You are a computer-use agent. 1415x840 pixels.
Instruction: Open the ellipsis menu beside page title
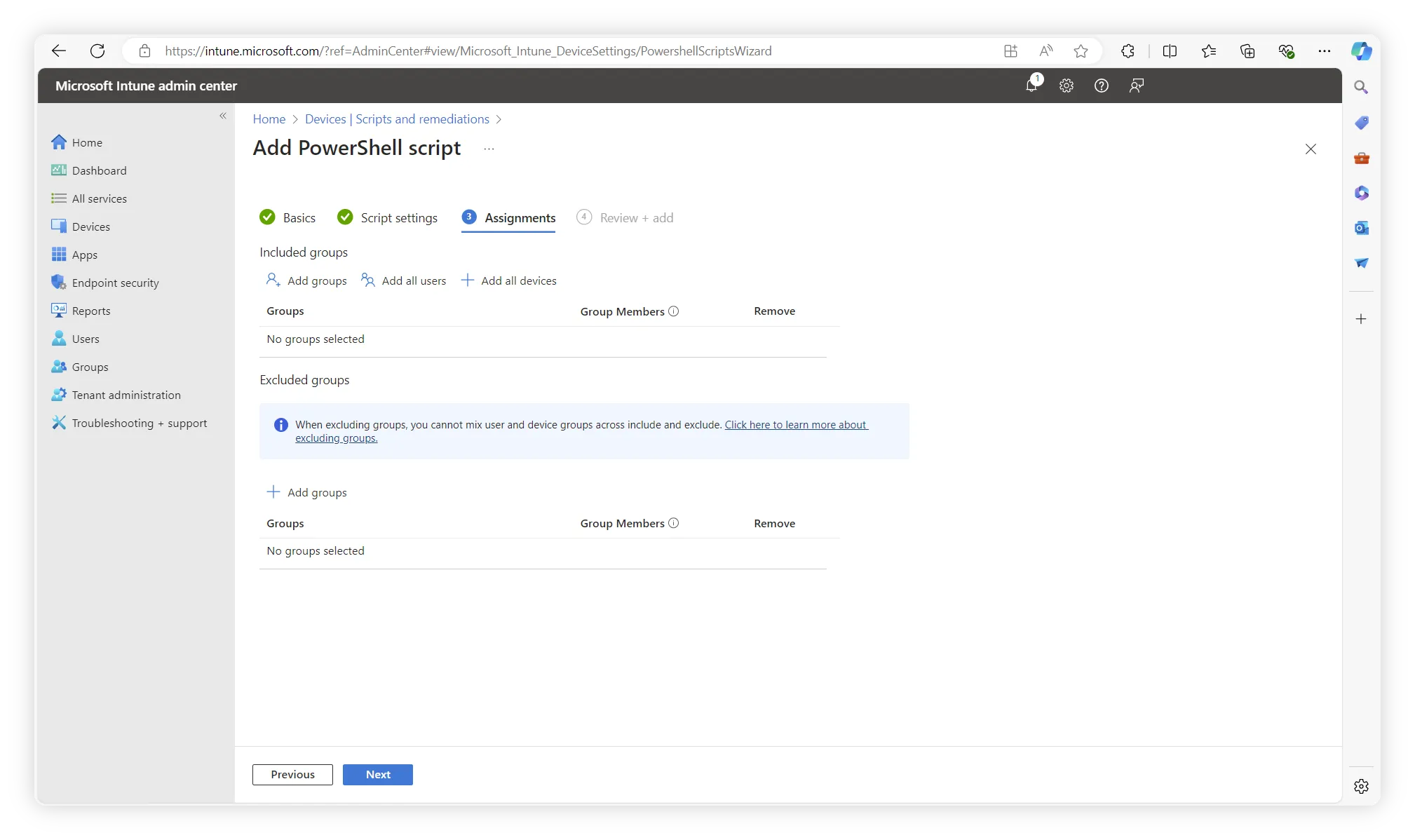point(489,149)
